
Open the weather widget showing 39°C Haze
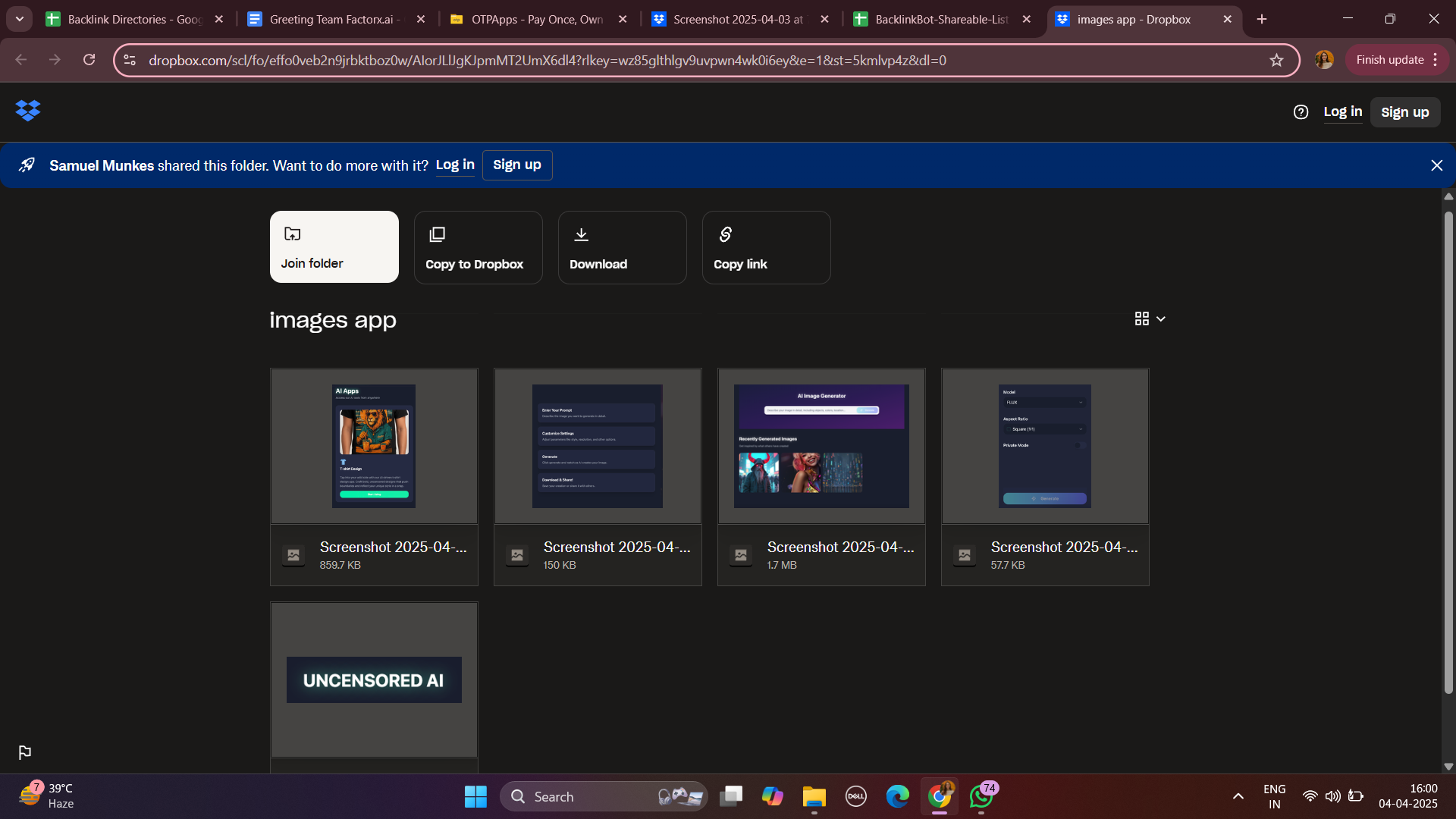47,796
